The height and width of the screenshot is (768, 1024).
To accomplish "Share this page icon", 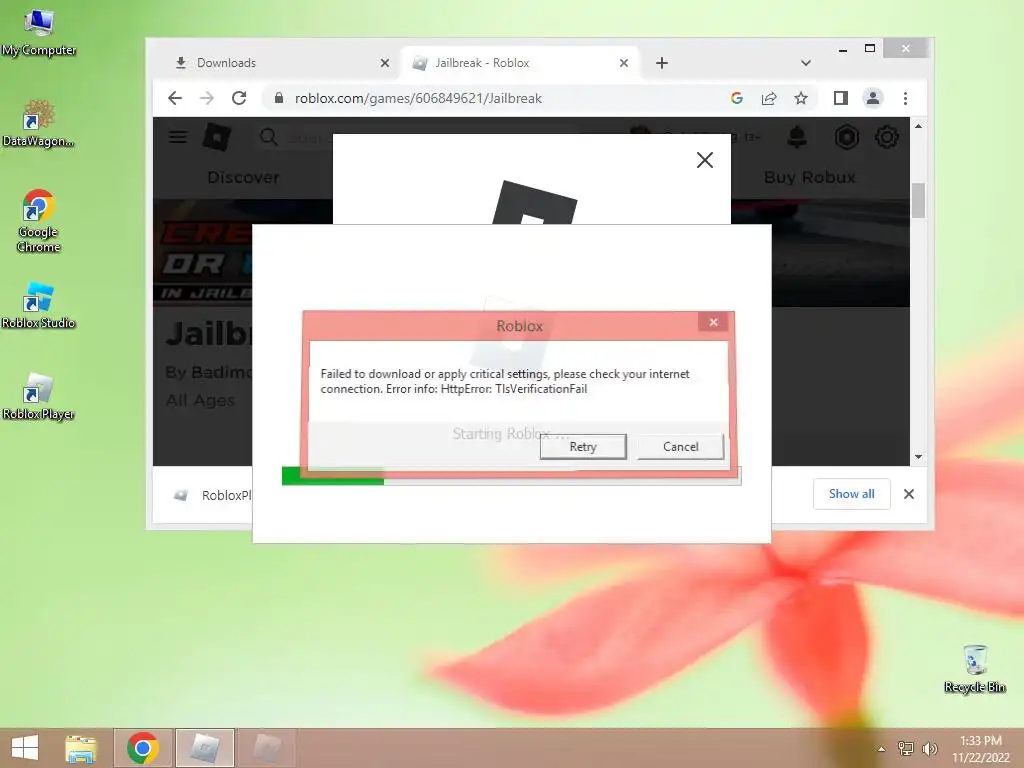I will tap(769, 98).
